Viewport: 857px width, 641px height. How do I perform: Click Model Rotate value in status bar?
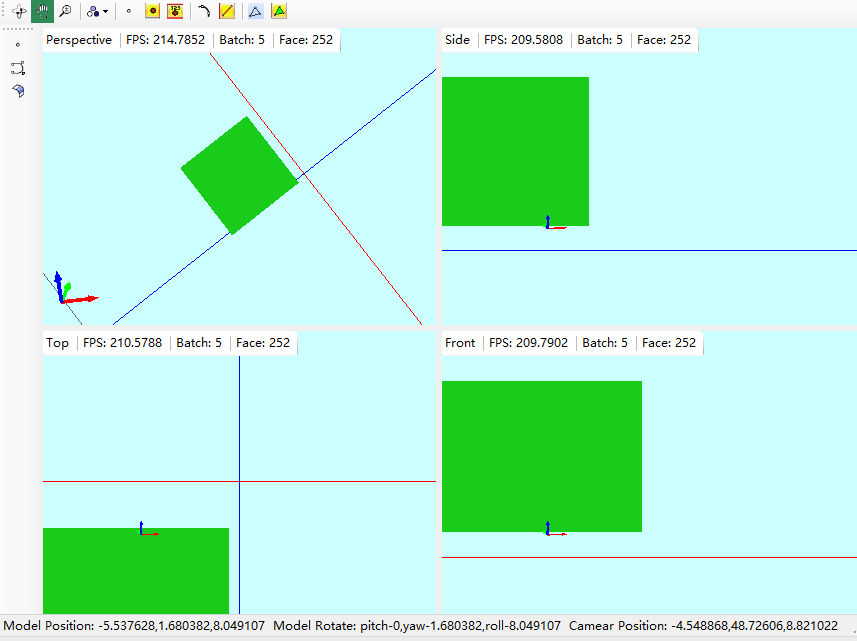[x=460, y=626]
